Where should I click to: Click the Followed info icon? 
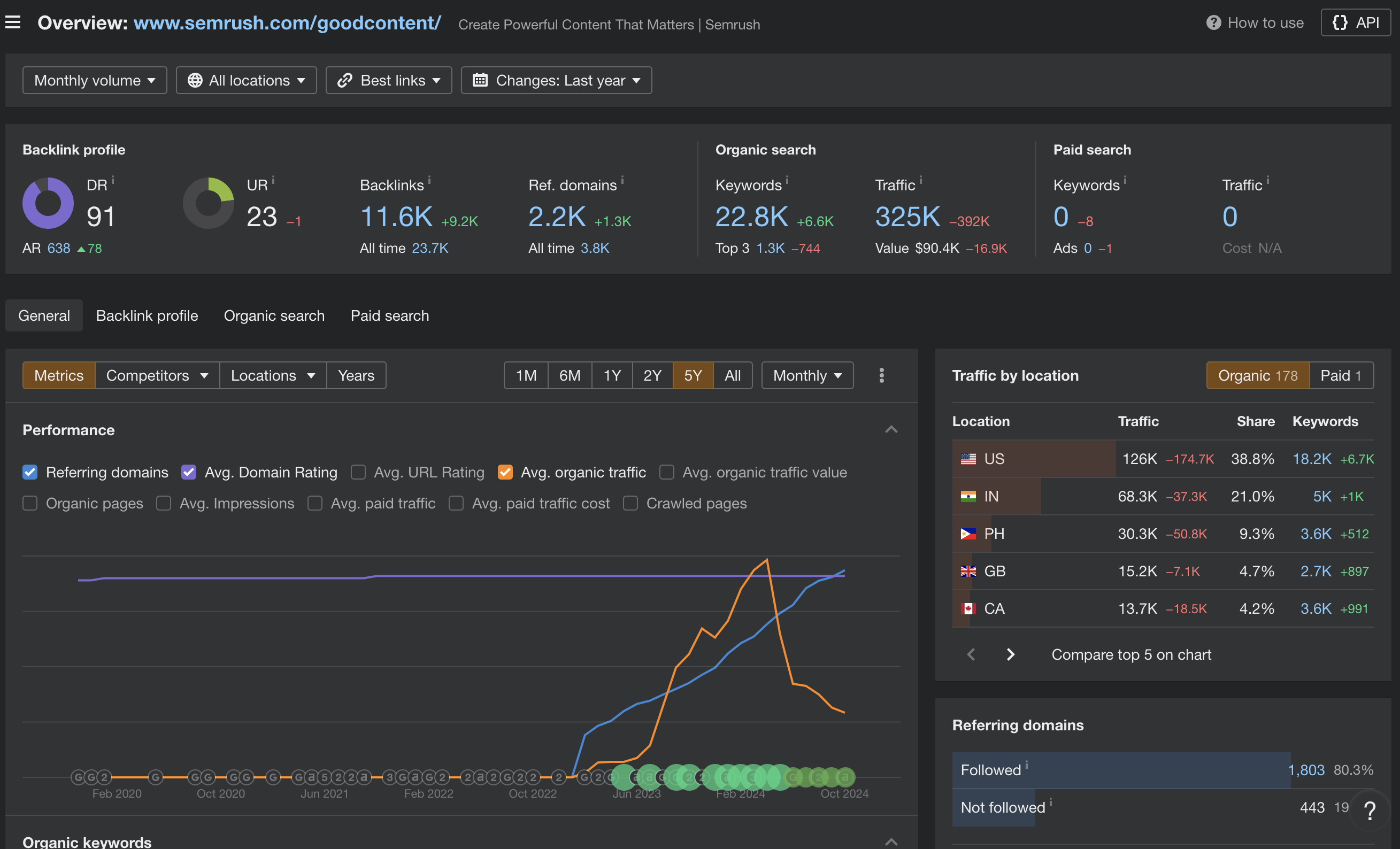point(1026,765)
